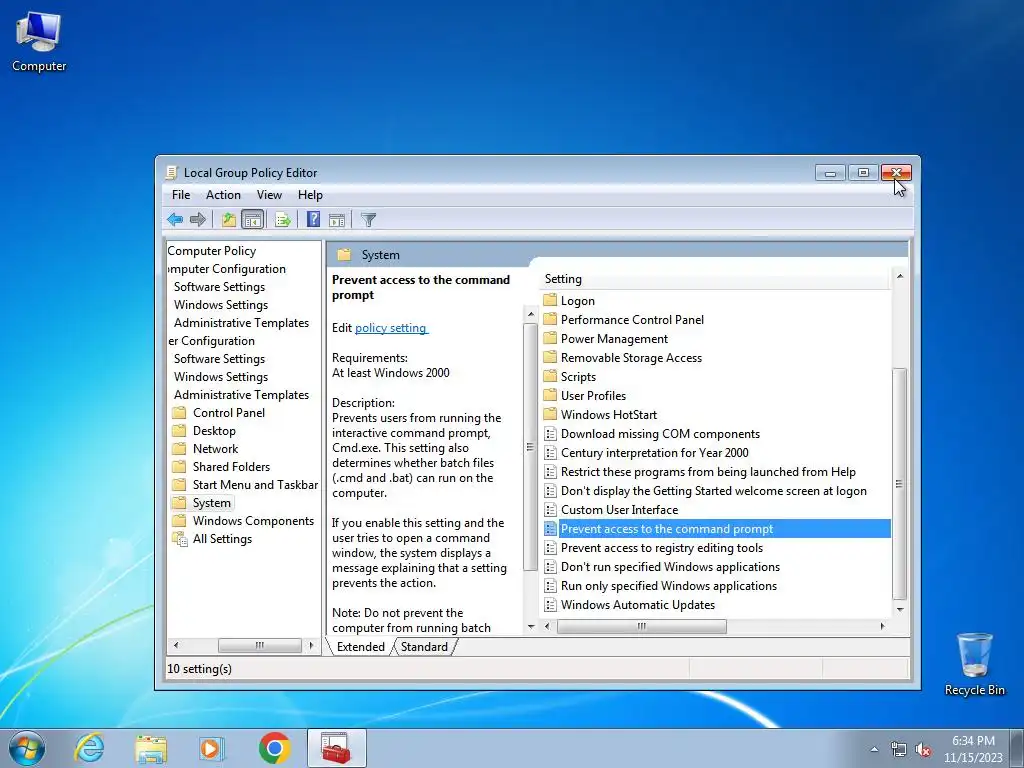Viewport: 1024px width, 768px height.
Task: Select the Computer desktop icon
Action: pyautogui.click(x=39, y=41)
